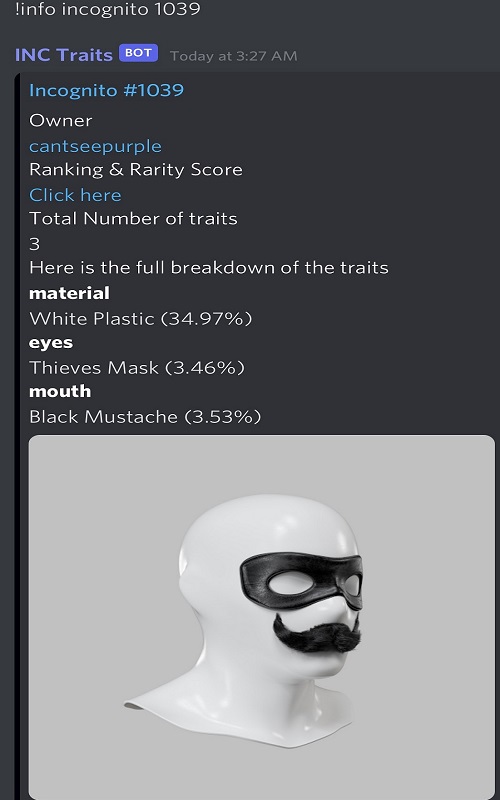Click the Owner field label
The width and height of the screenshot is (500, 800).
click(x=61, y=120)
